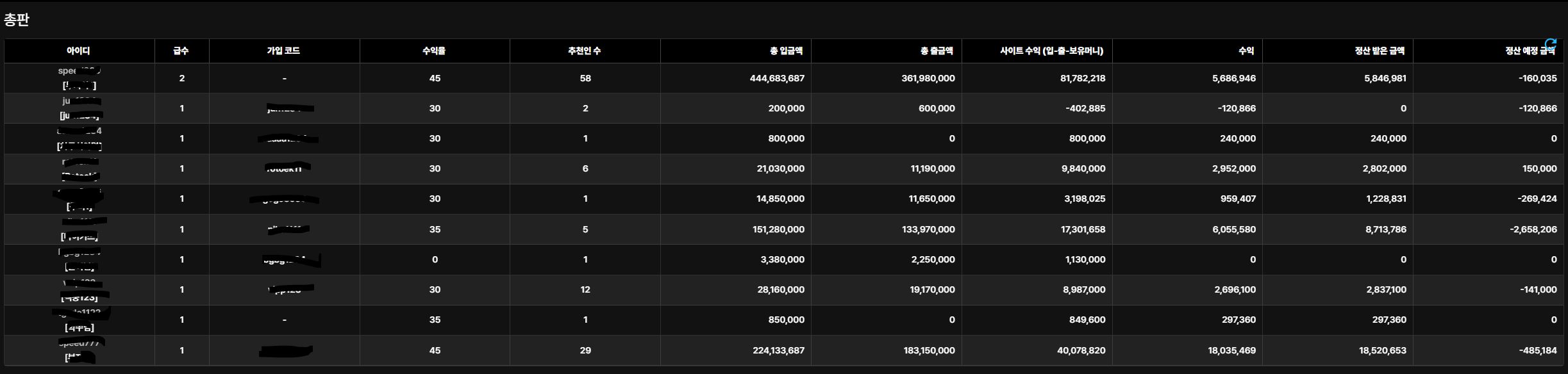Image resolution: width=1568 pixels, height=374 pixels.
Task: Select the 40,078,820 site profit cell
Action: 1081,350
